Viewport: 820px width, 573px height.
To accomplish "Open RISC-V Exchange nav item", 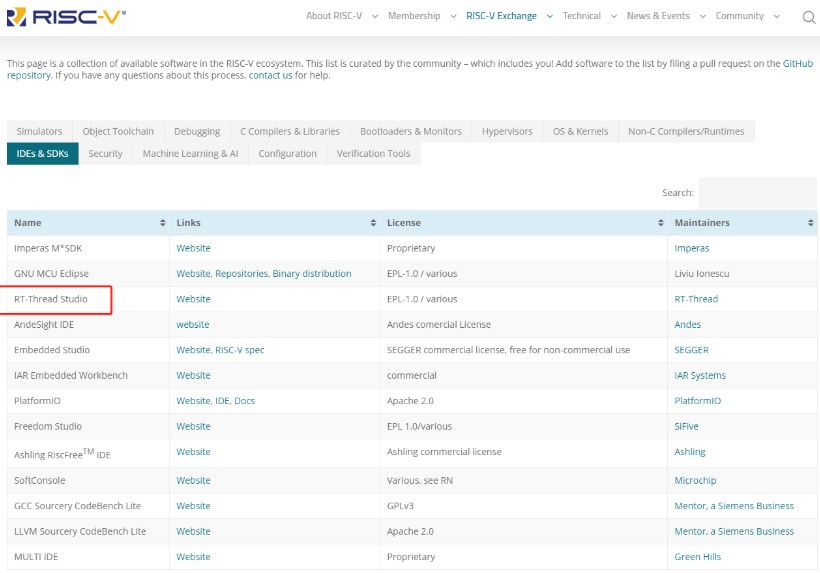I will [x=501, y=16].
